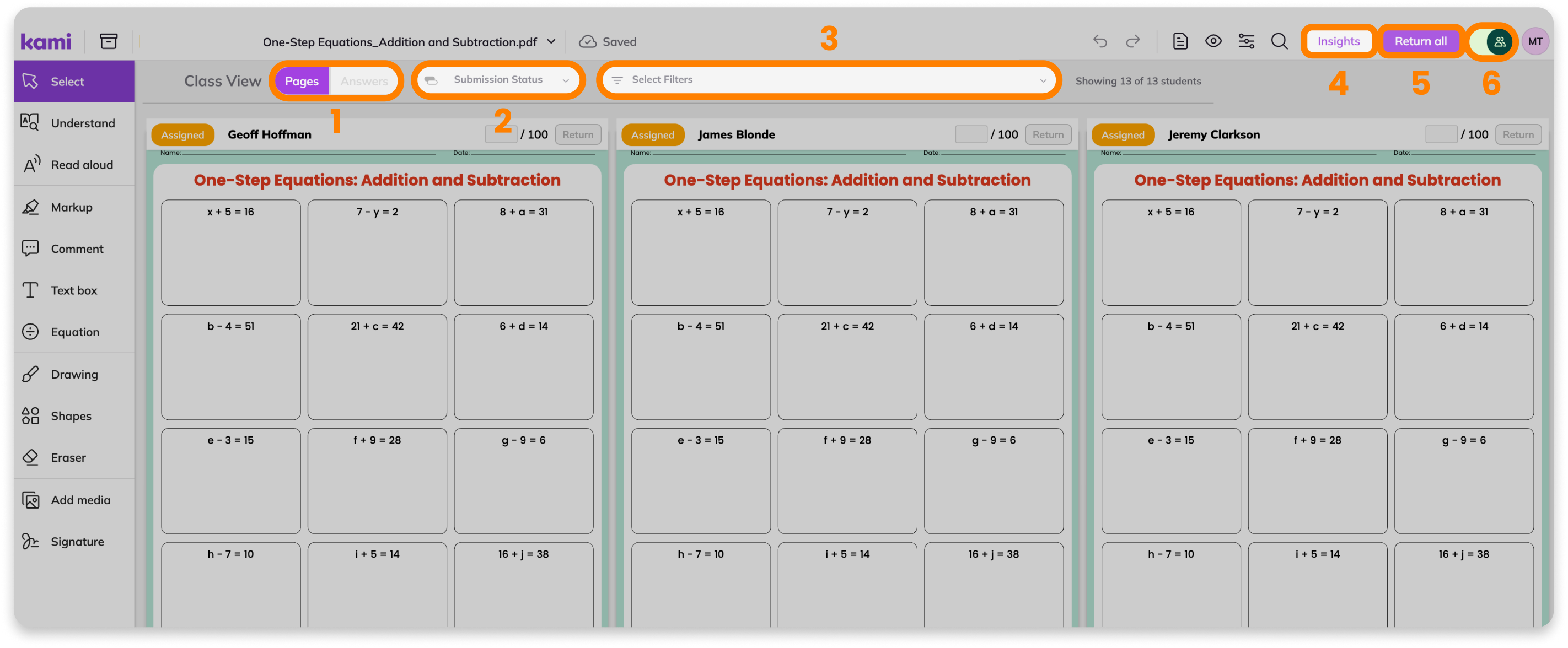The width and height of the screenshot is (1568, 648).
Task: Click the cloud Saved status icon
Action: (587, 41)
